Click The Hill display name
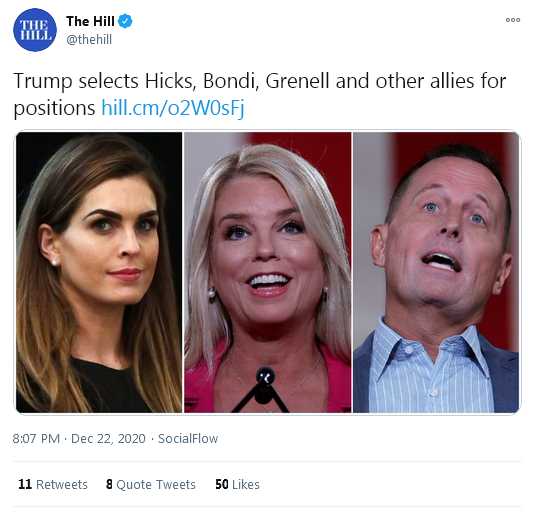Viewport: 535px width, 514px height. [90, 21]
